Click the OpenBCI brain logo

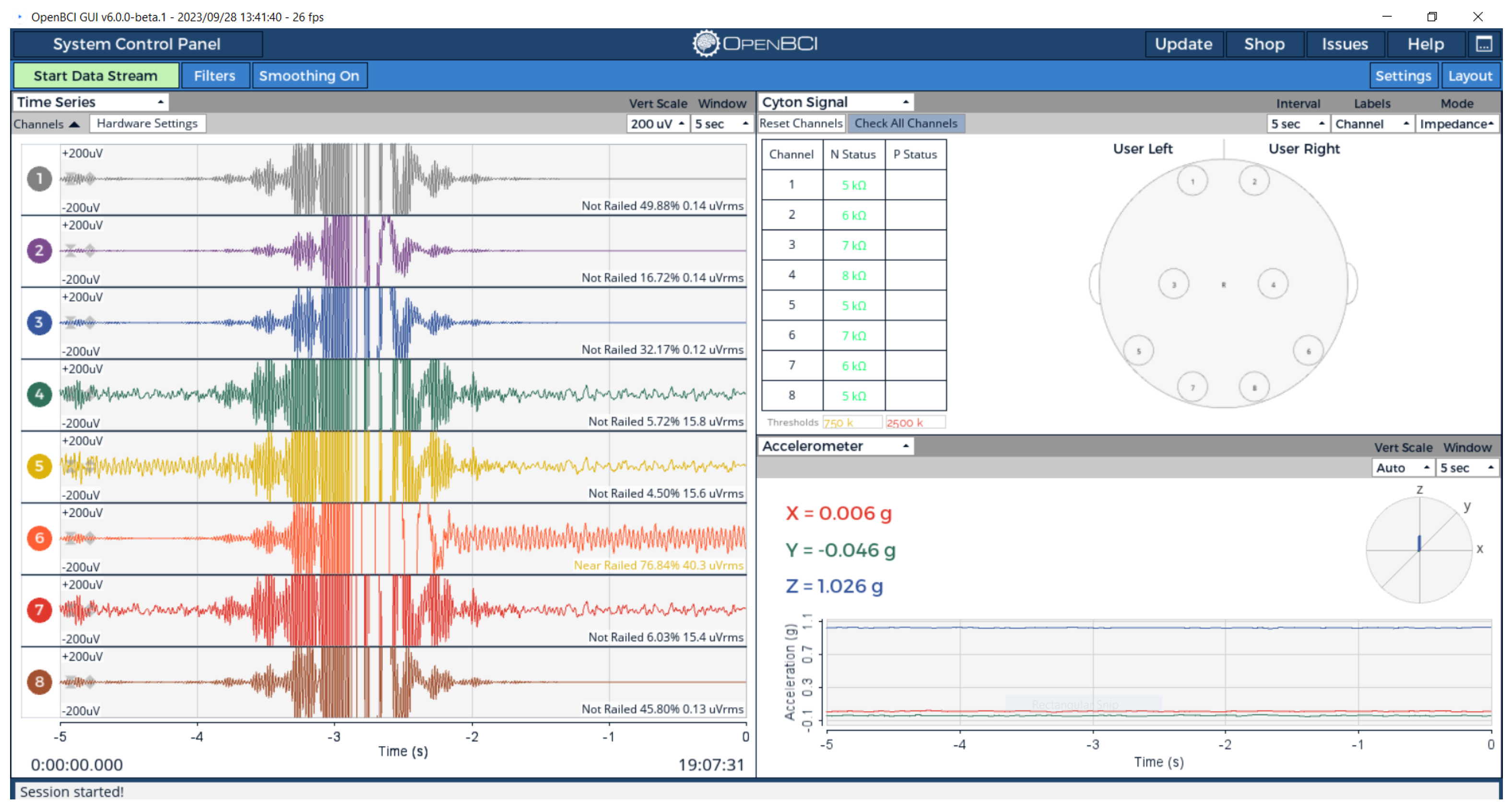coord(706,44)
